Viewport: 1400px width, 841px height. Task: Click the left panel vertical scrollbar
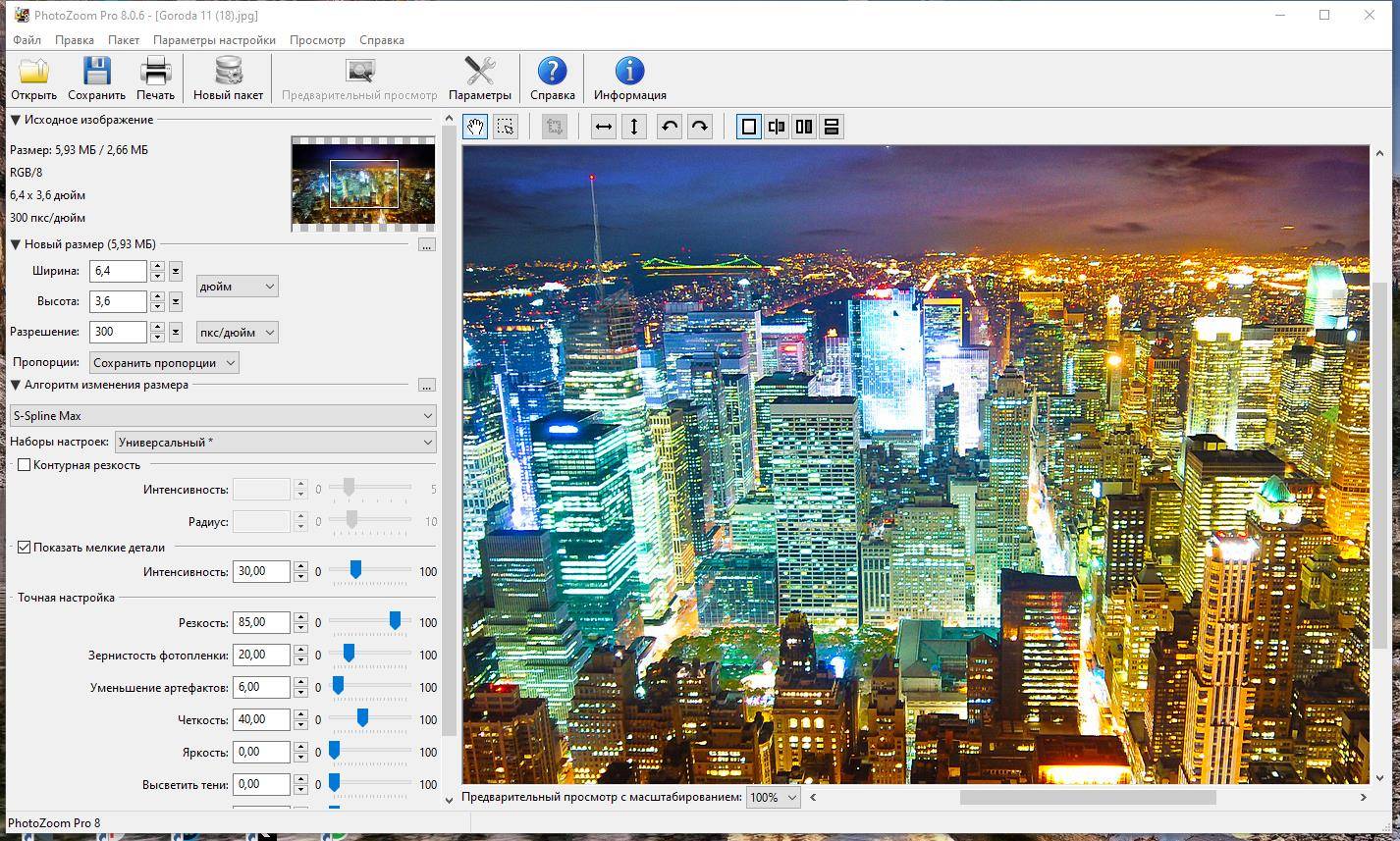[x=450, y=432]
